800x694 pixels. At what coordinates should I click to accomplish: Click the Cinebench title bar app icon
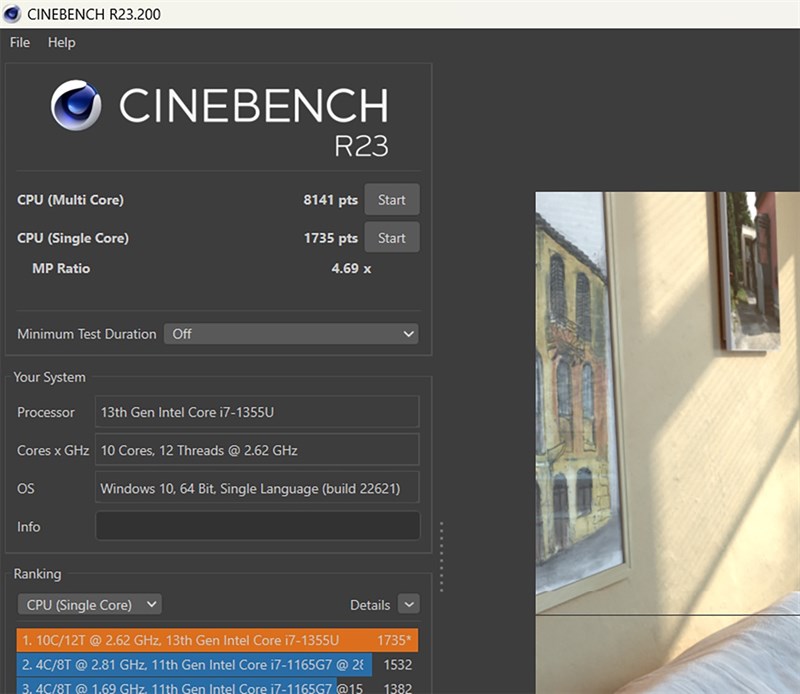point(11,14)
